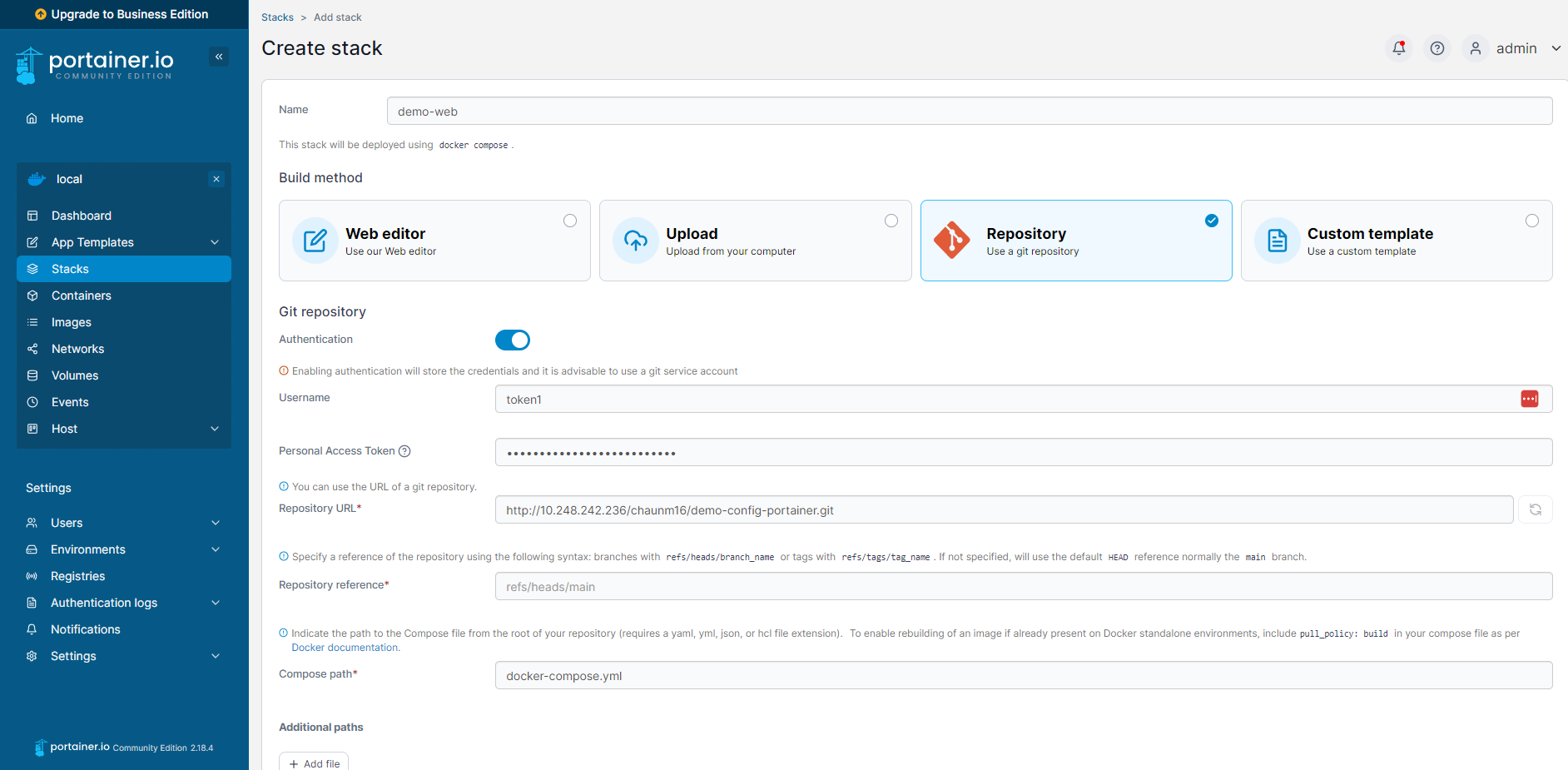Open the admin user dropdown

[1515, 48]
